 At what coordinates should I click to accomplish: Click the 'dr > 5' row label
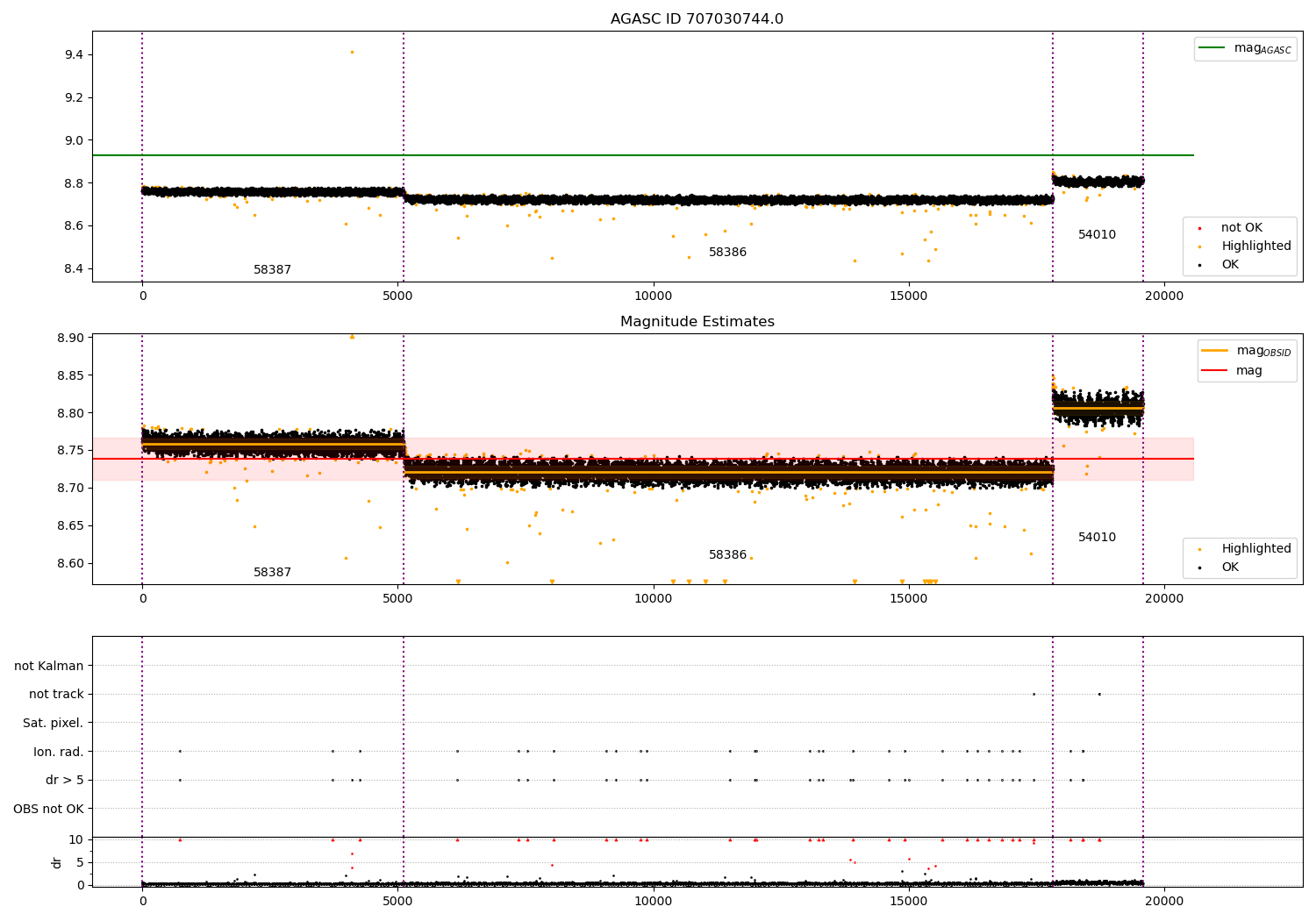click(65, 781)
